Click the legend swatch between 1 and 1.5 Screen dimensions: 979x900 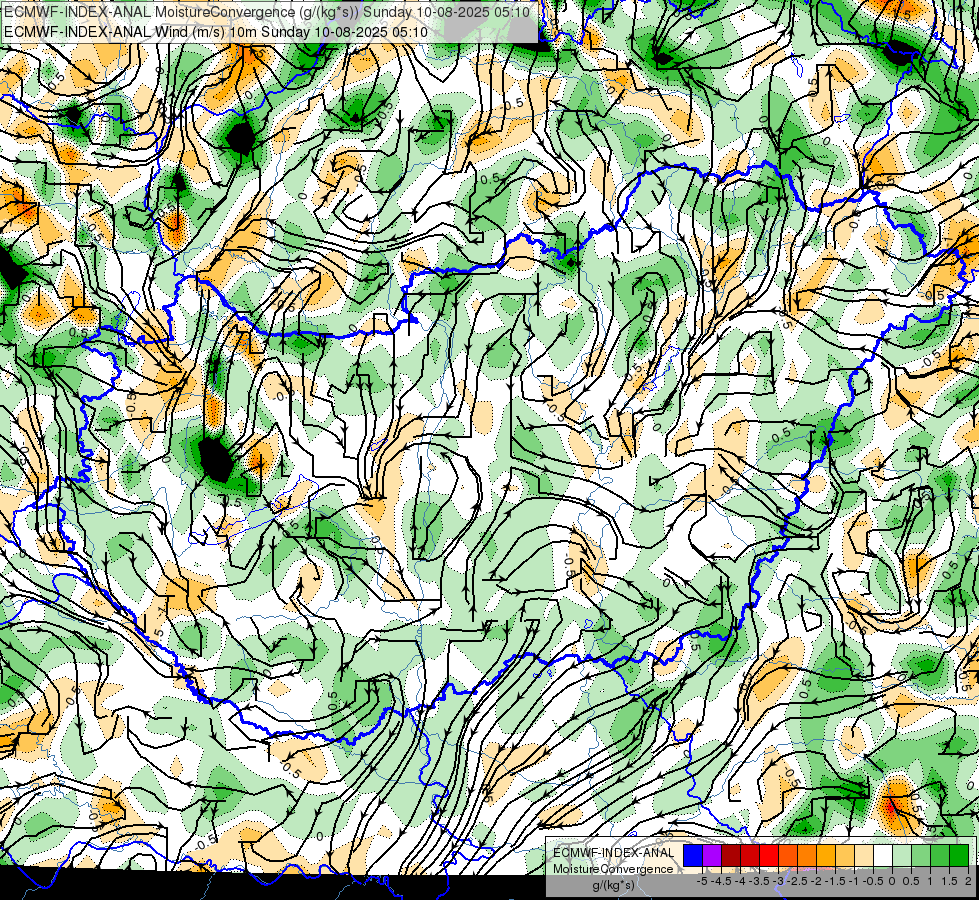940,856
